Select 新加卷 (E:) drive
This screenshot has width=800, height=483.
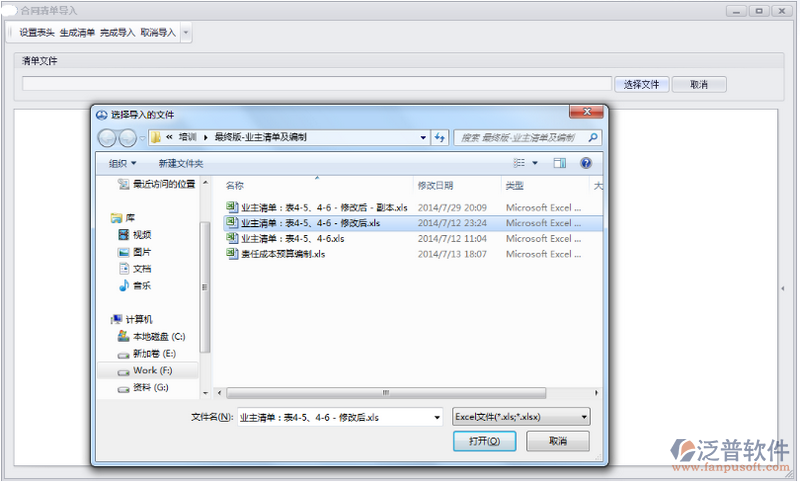pyautogui.click(x=147, y=353)
